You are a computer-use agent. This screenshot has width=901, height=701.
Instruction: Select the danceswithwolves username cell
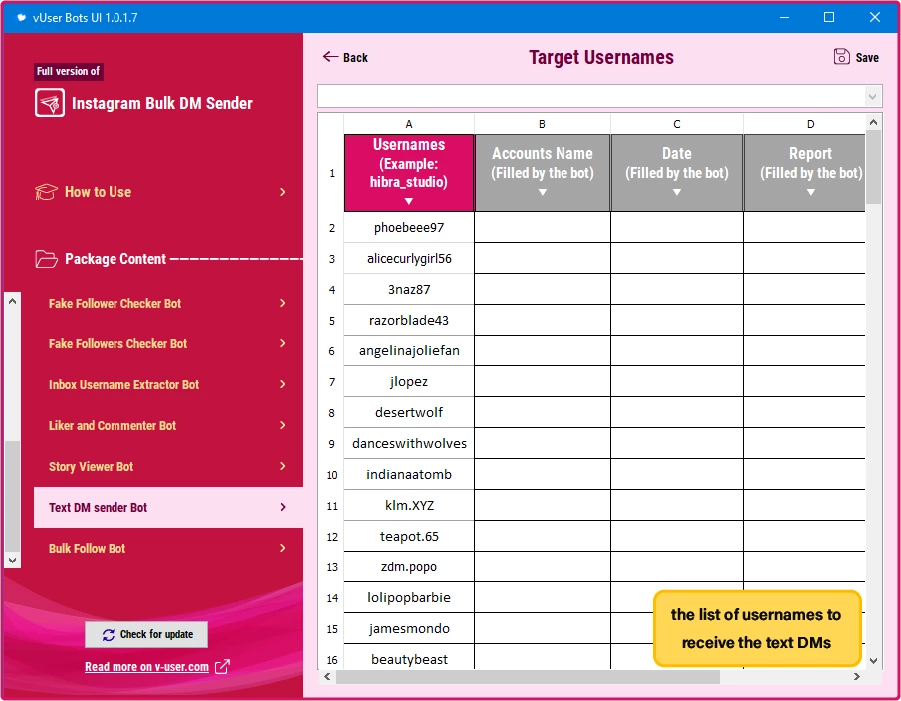(x=409, y=444)
